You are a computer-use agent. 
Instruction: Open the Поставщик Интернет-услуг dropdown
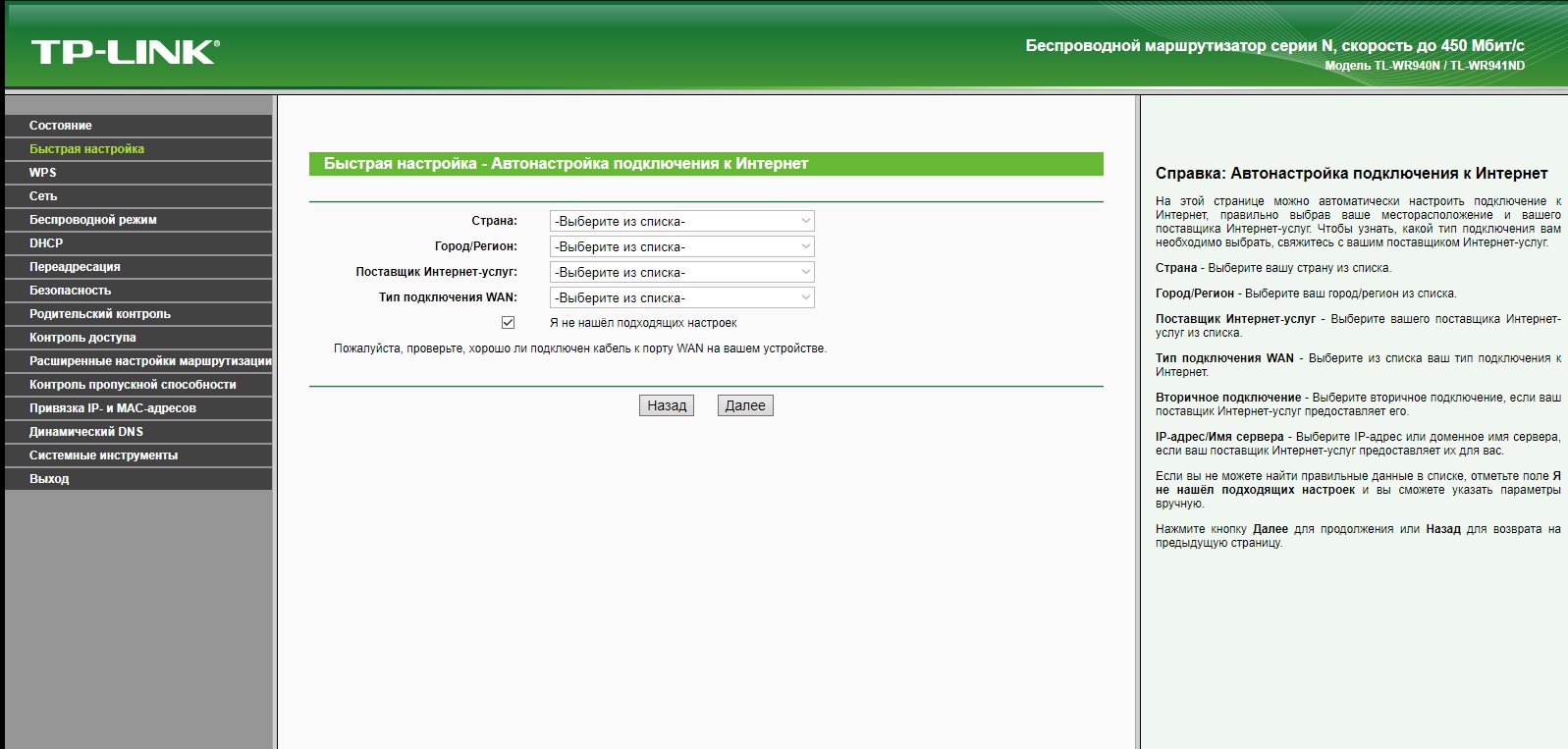point(681,272)
